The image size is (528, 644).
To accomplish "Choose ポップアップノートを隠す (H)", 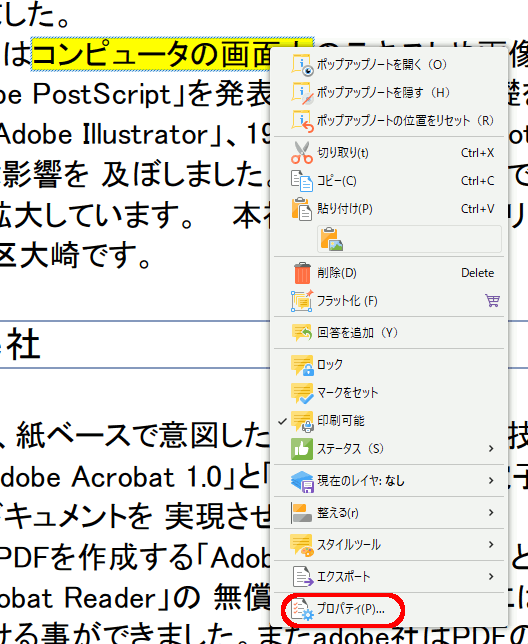I will [388, 93].
